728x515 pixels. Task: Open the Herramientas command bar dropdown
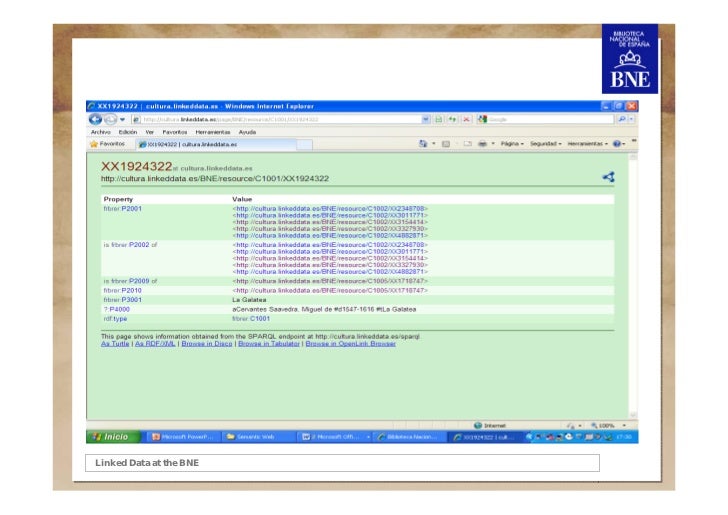[588, 144]
